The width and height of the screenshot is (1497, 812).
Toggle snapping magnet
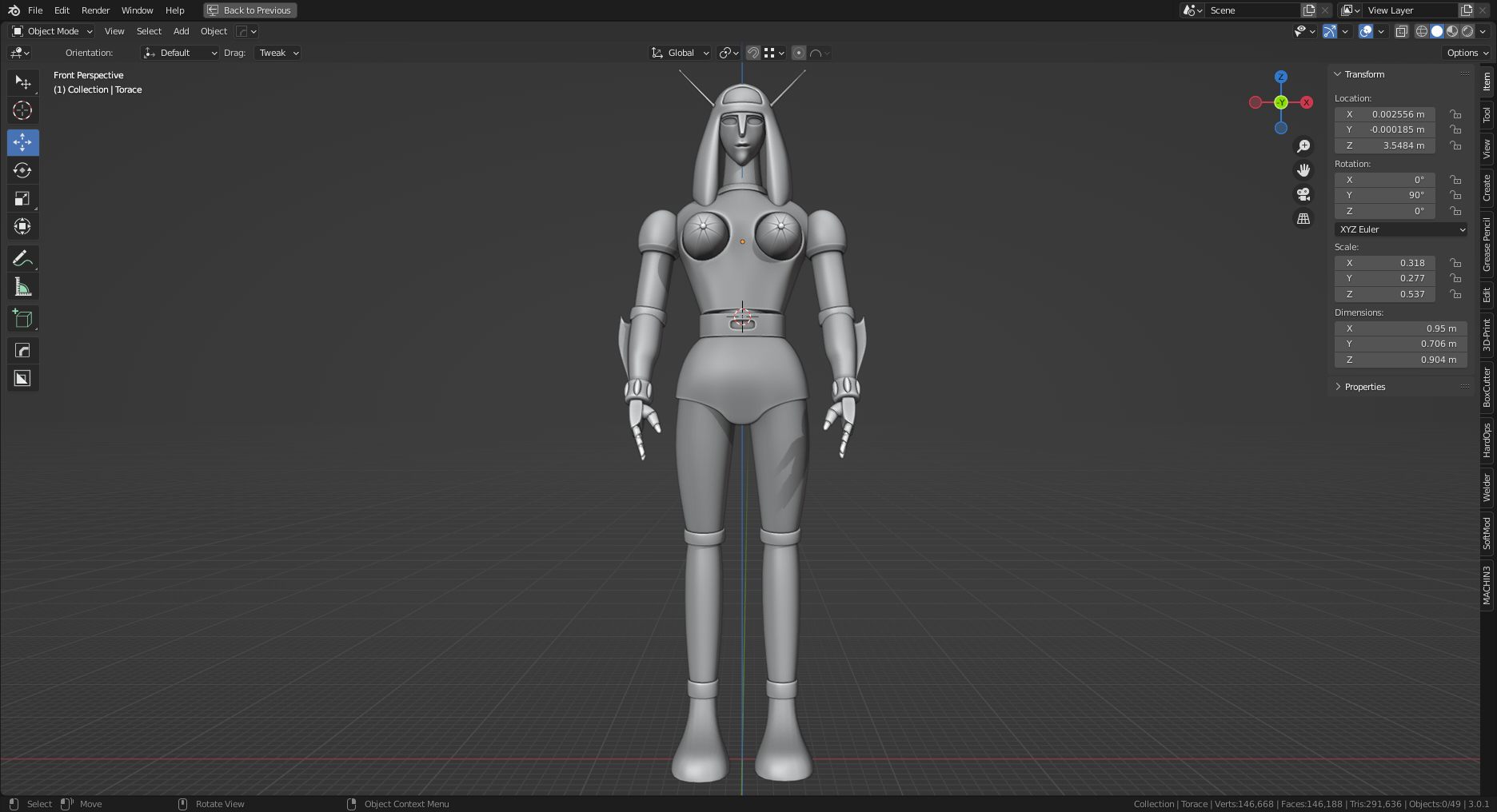tap(753, 53)
